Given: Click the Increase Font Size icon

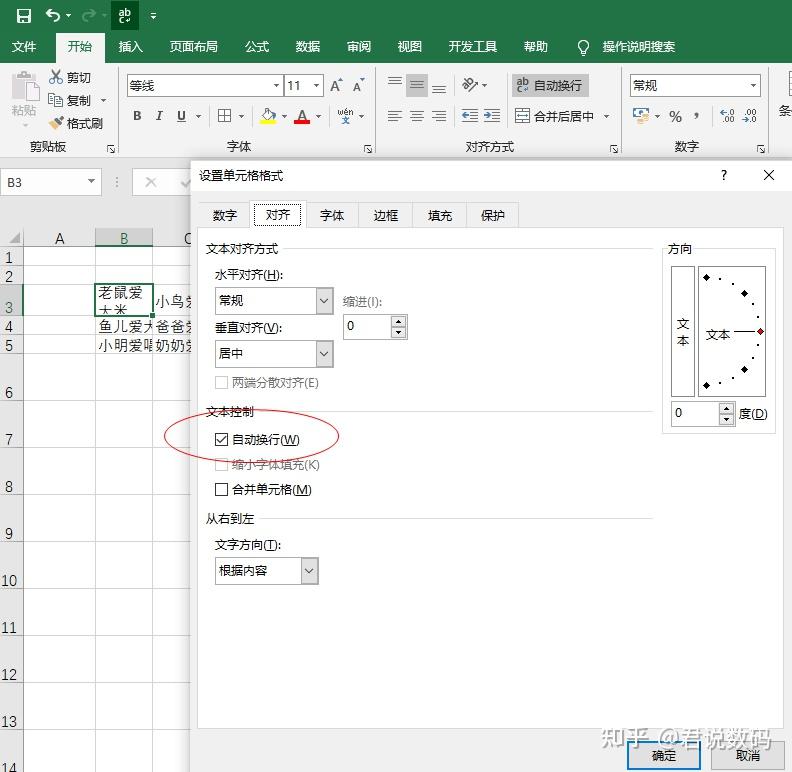Looking at the screenshot, I should pyautogui.click(x=336, y=85).
